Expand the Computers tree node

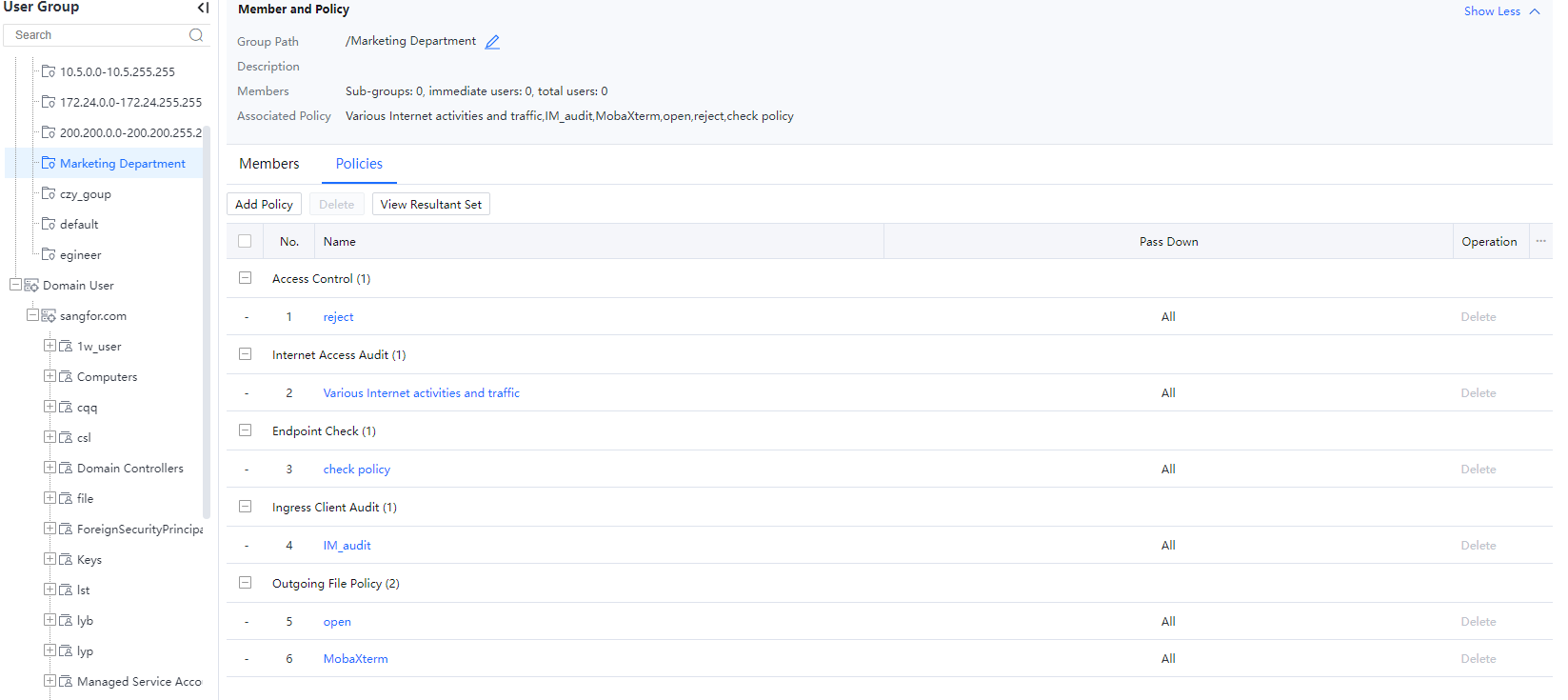coord(50,376)
